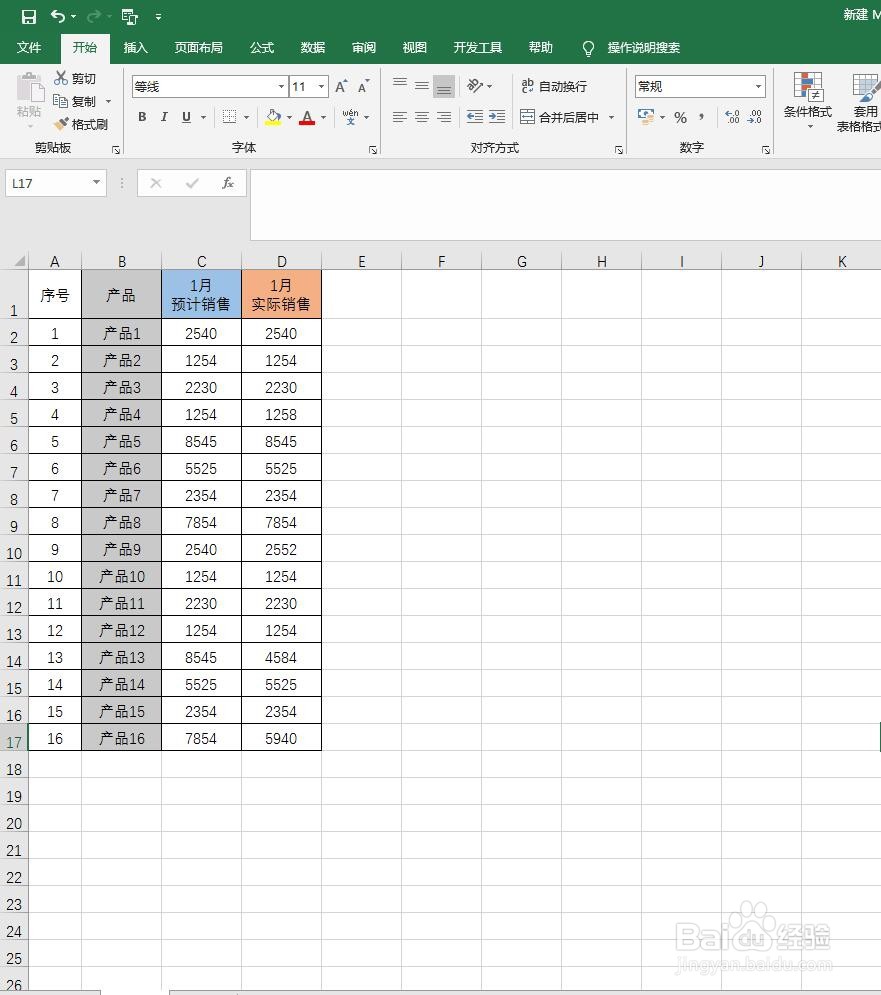The height and width of the screenshot is (995, 881).
Task: Apply comma thousands separator style
Action: tap(701, 117)
